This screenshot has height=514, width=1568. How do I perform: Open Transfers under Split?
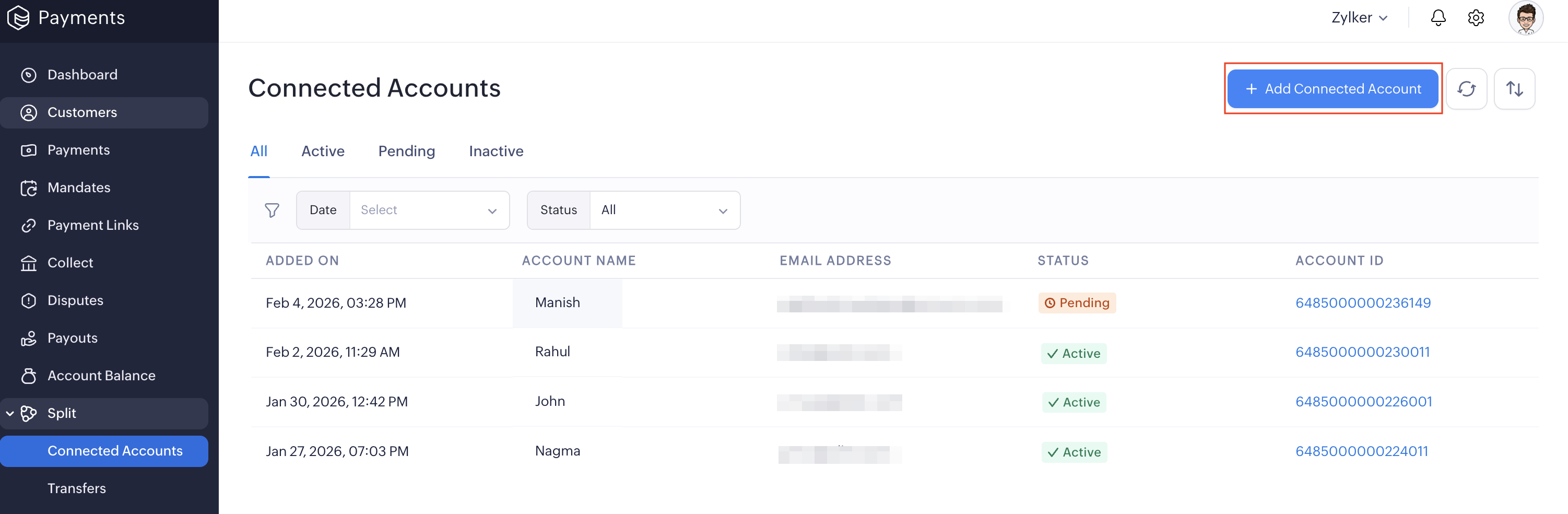click(77, 488)
